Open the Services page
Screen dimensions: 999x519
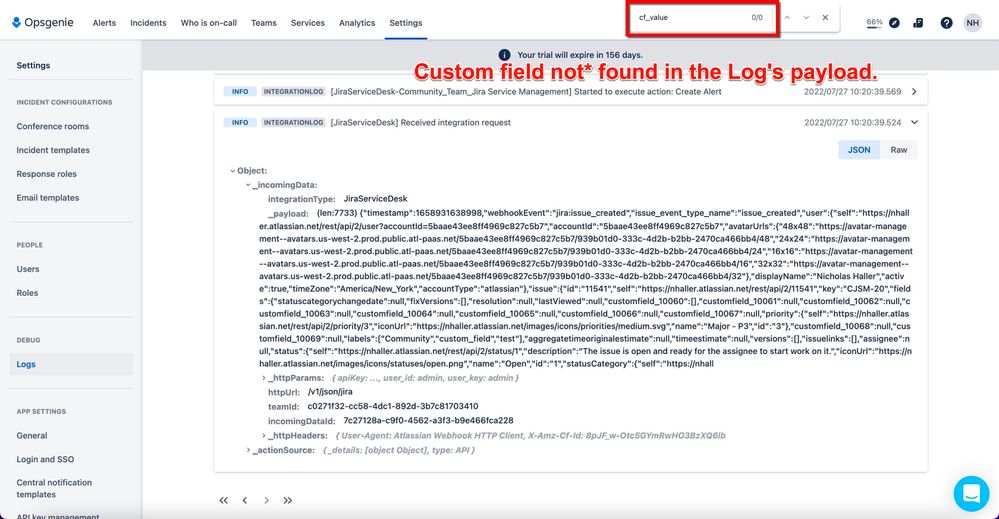(308, 23)
